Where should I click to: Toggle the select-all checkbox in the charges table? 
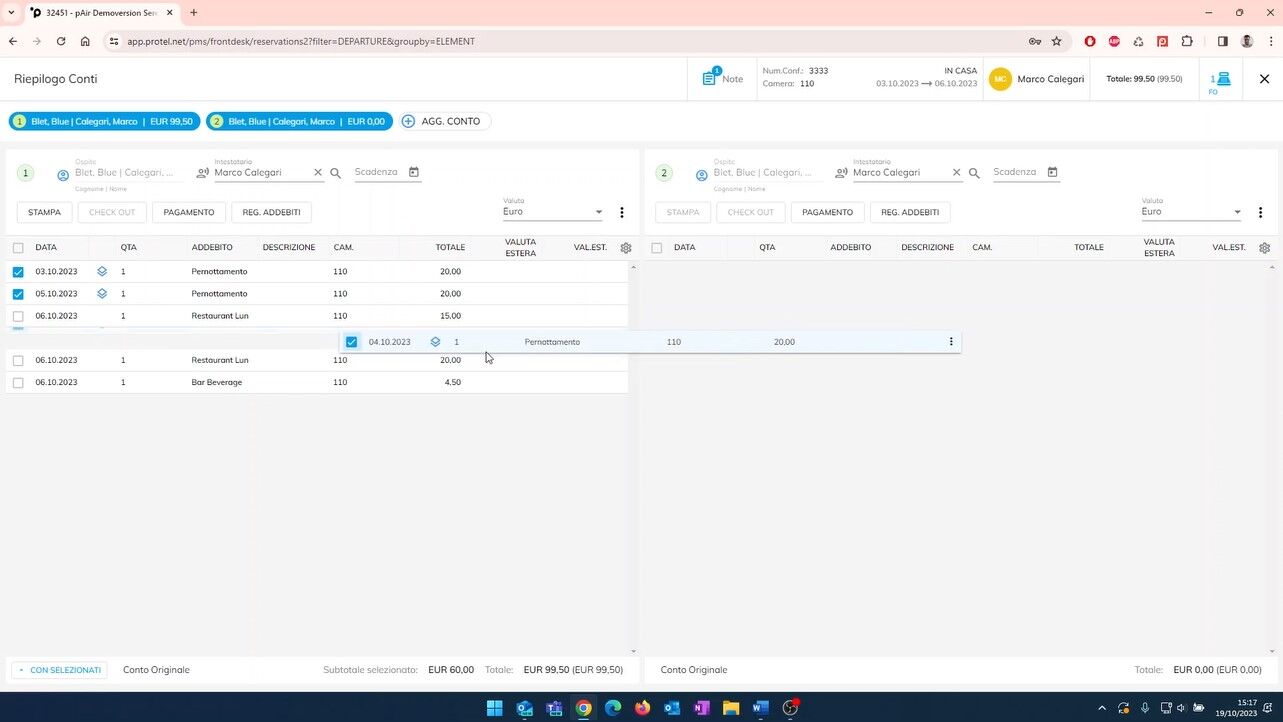[18, 247]
